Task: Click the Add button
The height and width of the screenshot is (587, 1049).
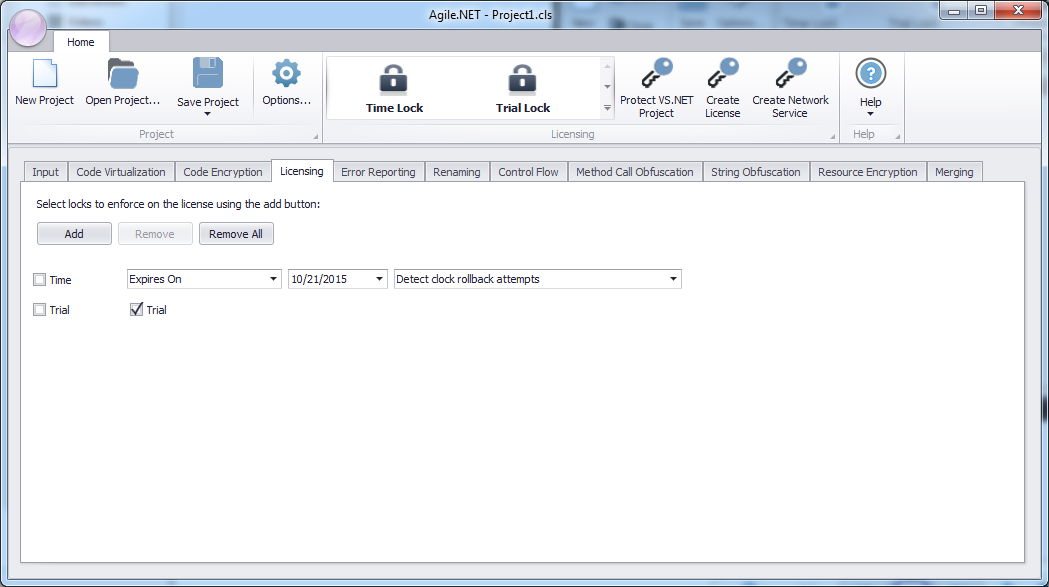Action: 74,233
